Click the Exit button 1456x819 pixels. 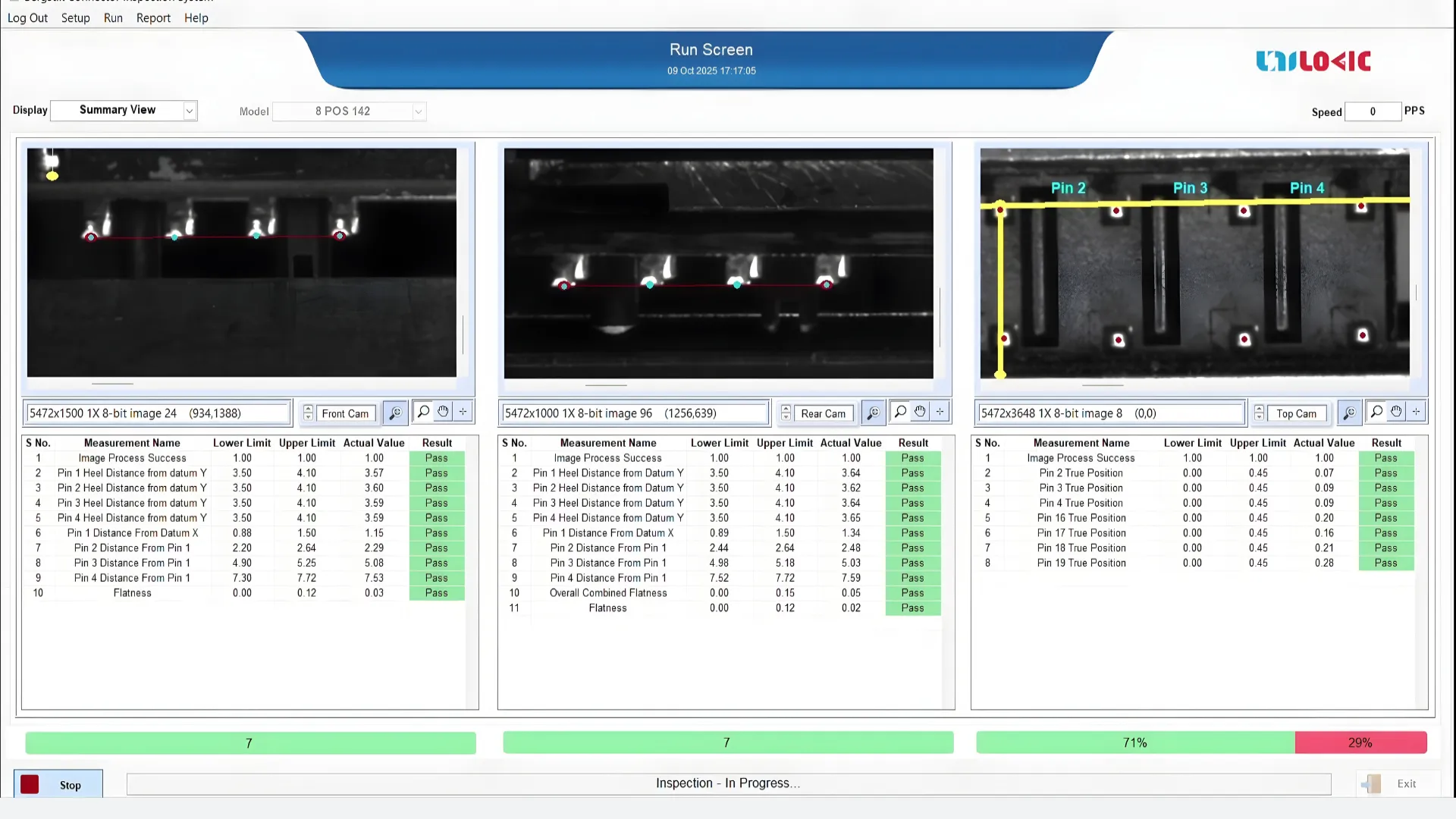[x=1397, y=783]
